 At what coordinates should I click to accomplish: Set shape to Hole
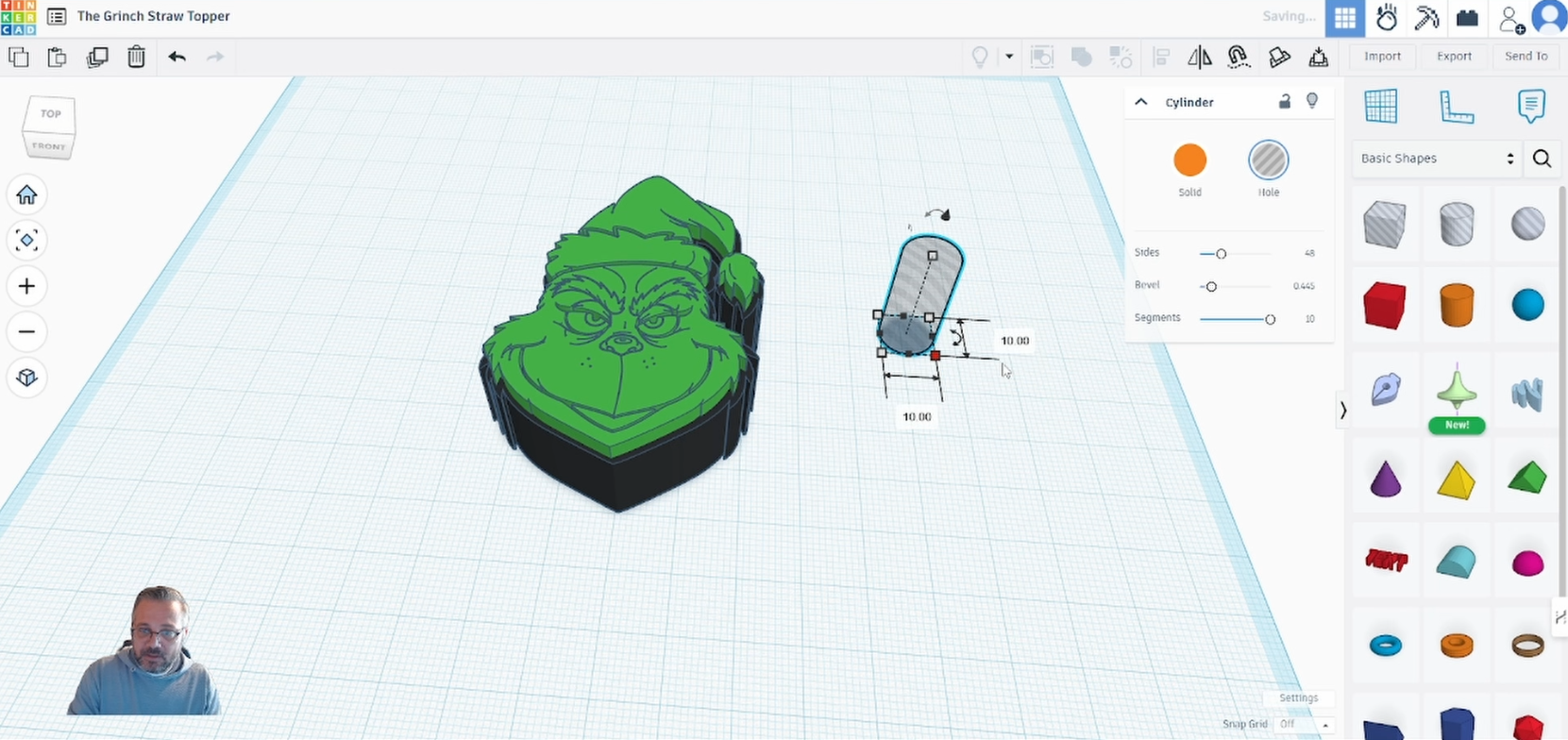tap(1268, 160)
